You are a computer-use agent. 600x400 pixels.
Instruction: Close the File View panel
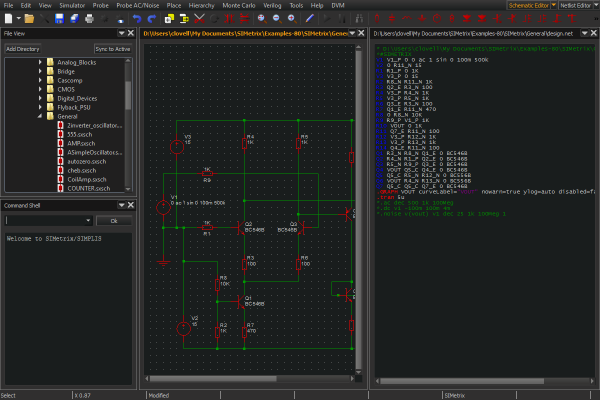[x=131, y=33]
